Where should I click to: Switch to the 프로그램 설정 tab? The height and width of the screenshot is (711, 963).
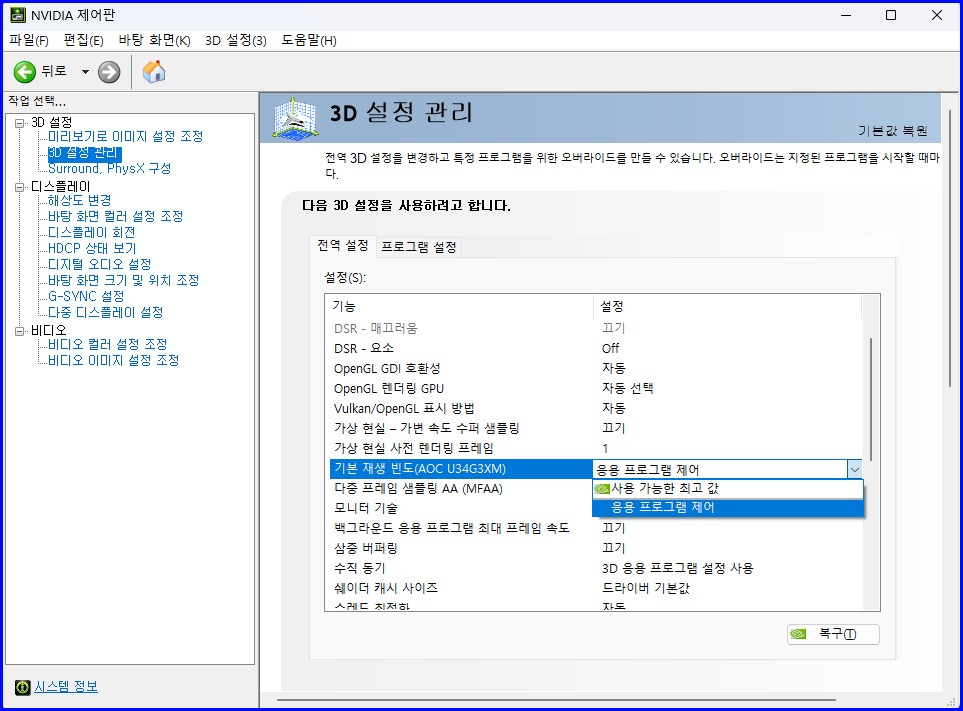pos(419,247)
